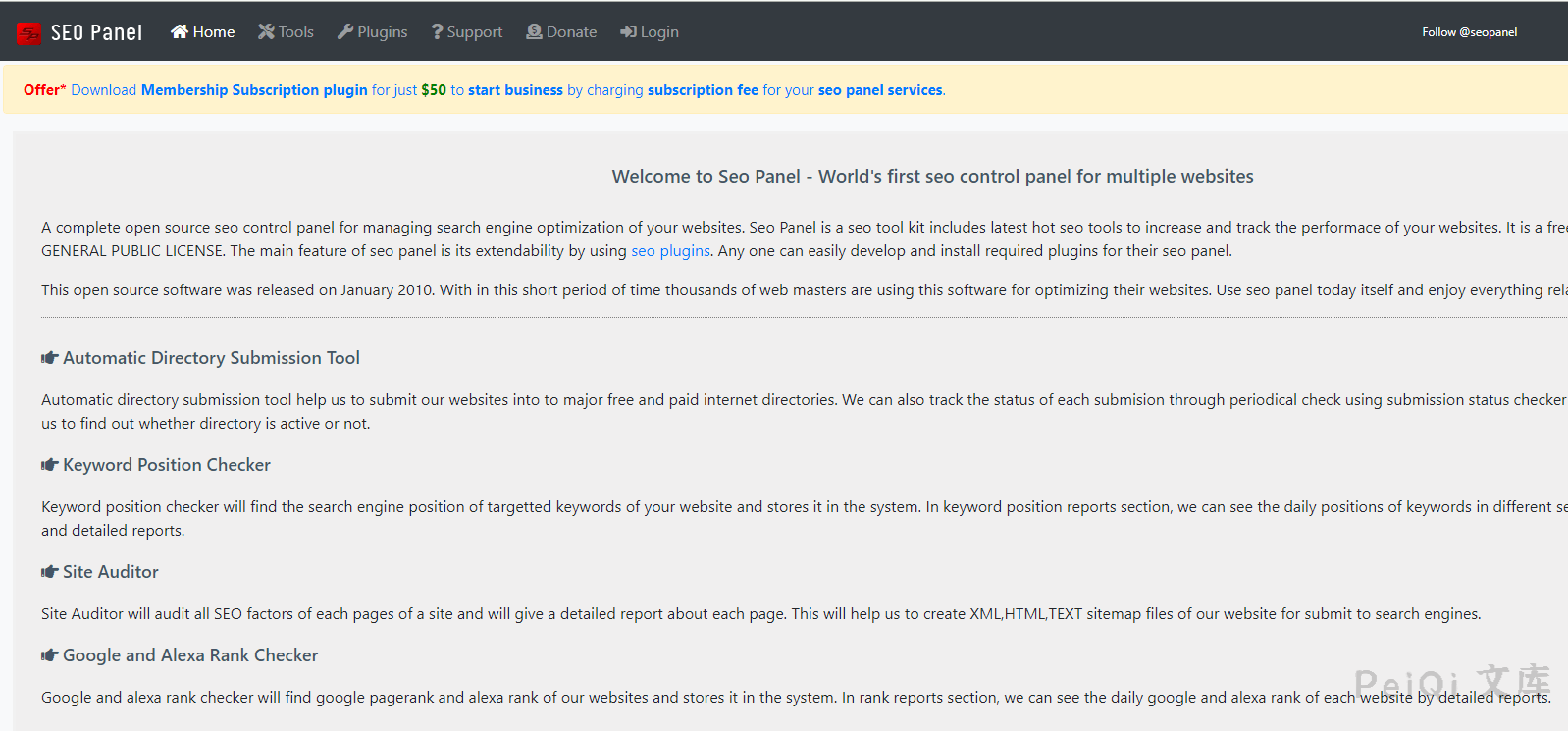1568x731 pixels.
Task: Click the Home house icon
Action: click(180, 31)
